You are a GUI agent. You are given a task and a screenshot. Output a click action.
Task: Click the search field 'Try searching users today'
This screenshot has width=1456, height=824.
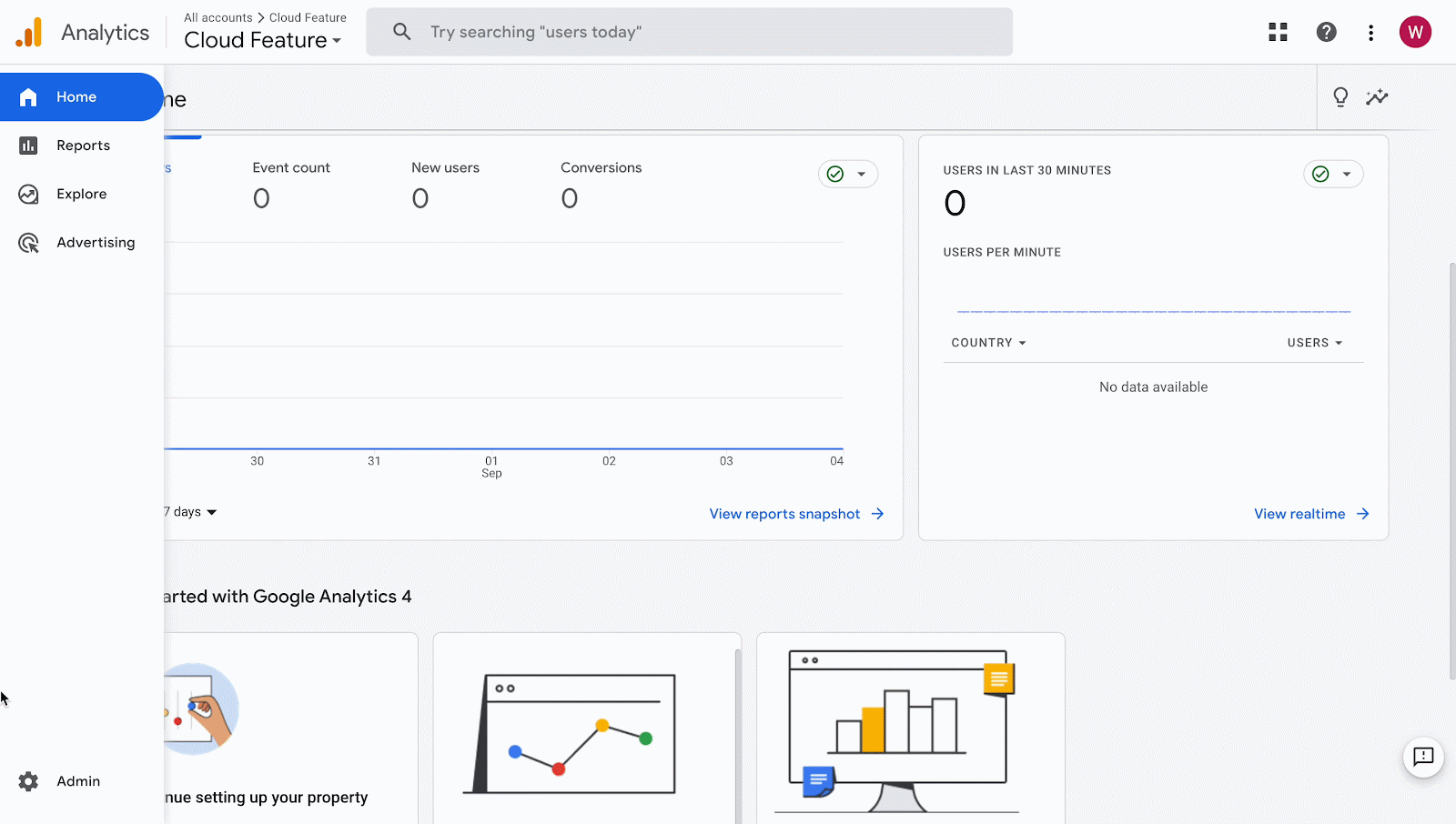tap(689, 32)
